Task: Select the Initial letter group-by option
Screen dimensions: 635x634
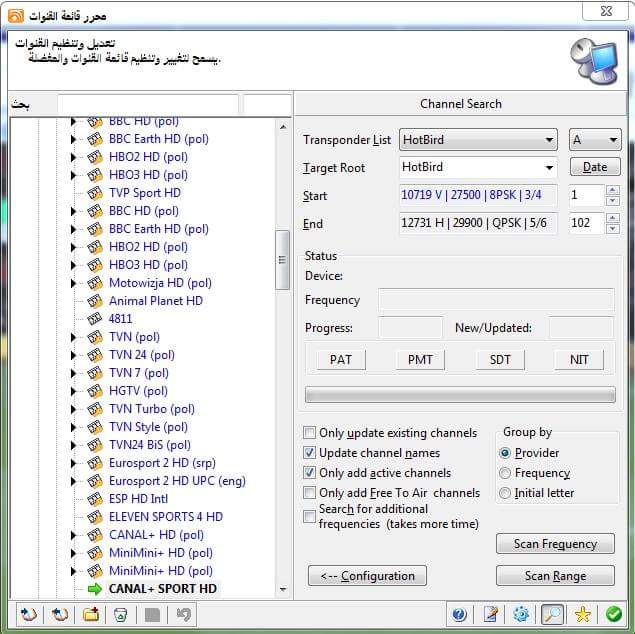Action: click(505, 493)
